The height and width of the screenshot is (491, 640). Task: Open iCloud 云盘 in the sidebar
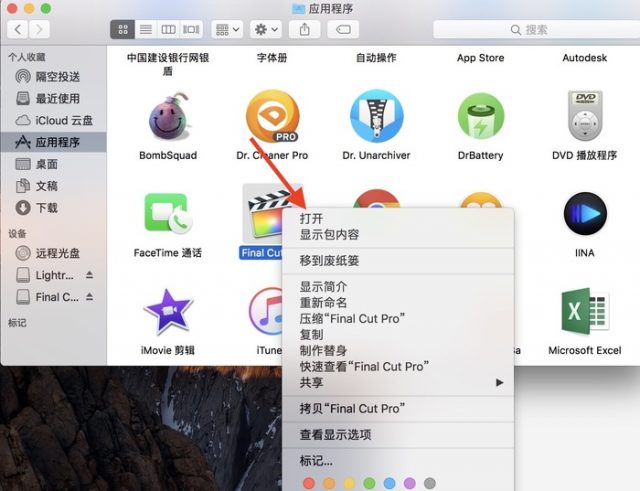click(x=53, y=120)
